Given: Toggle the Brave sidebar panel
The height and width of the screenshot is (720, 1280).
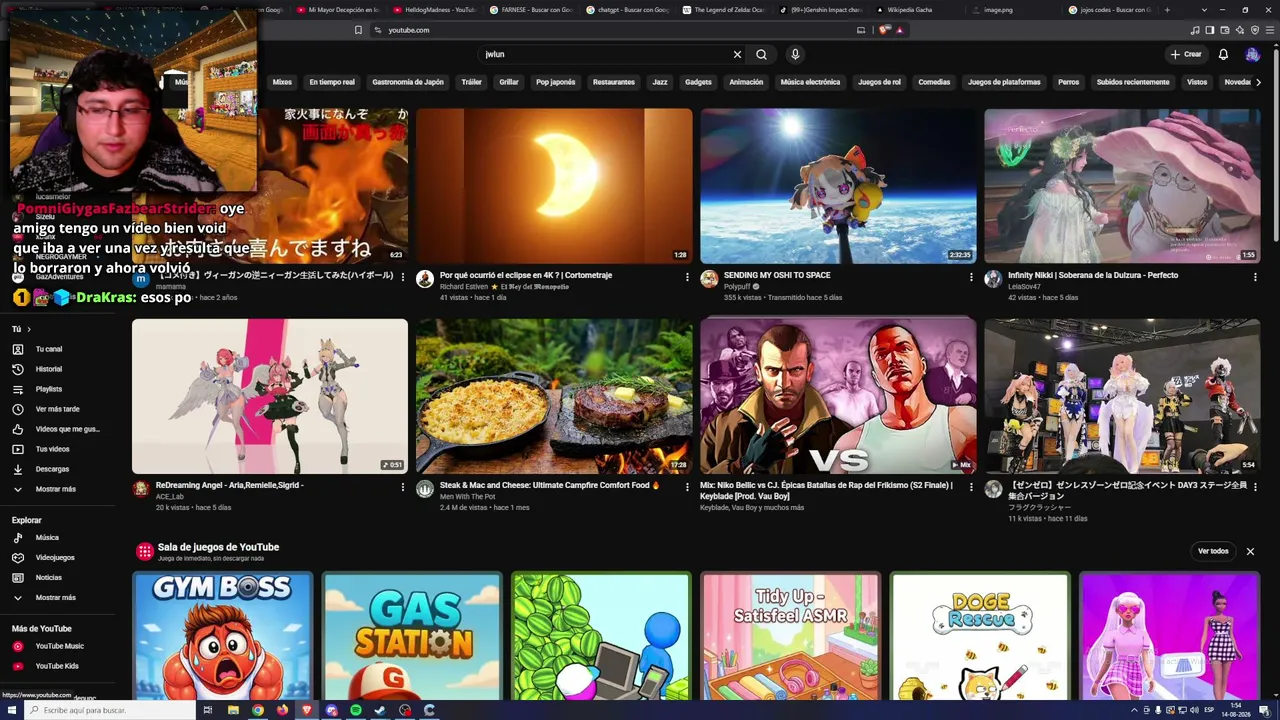Looking at the screenshot, I should click(1209, 30).
